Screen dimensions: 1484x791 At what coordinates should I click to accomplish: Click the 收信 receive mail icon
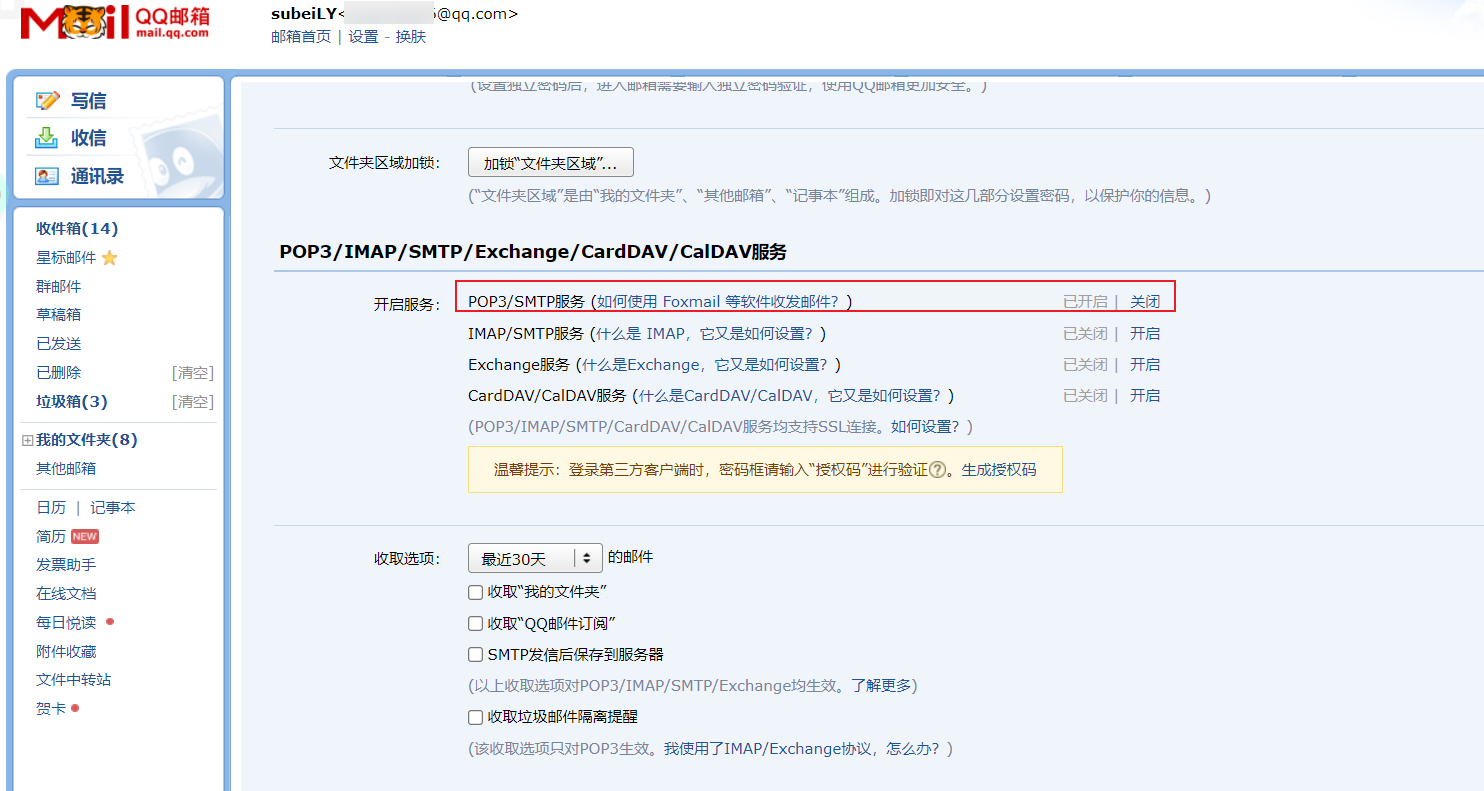(x=47, y=137)
